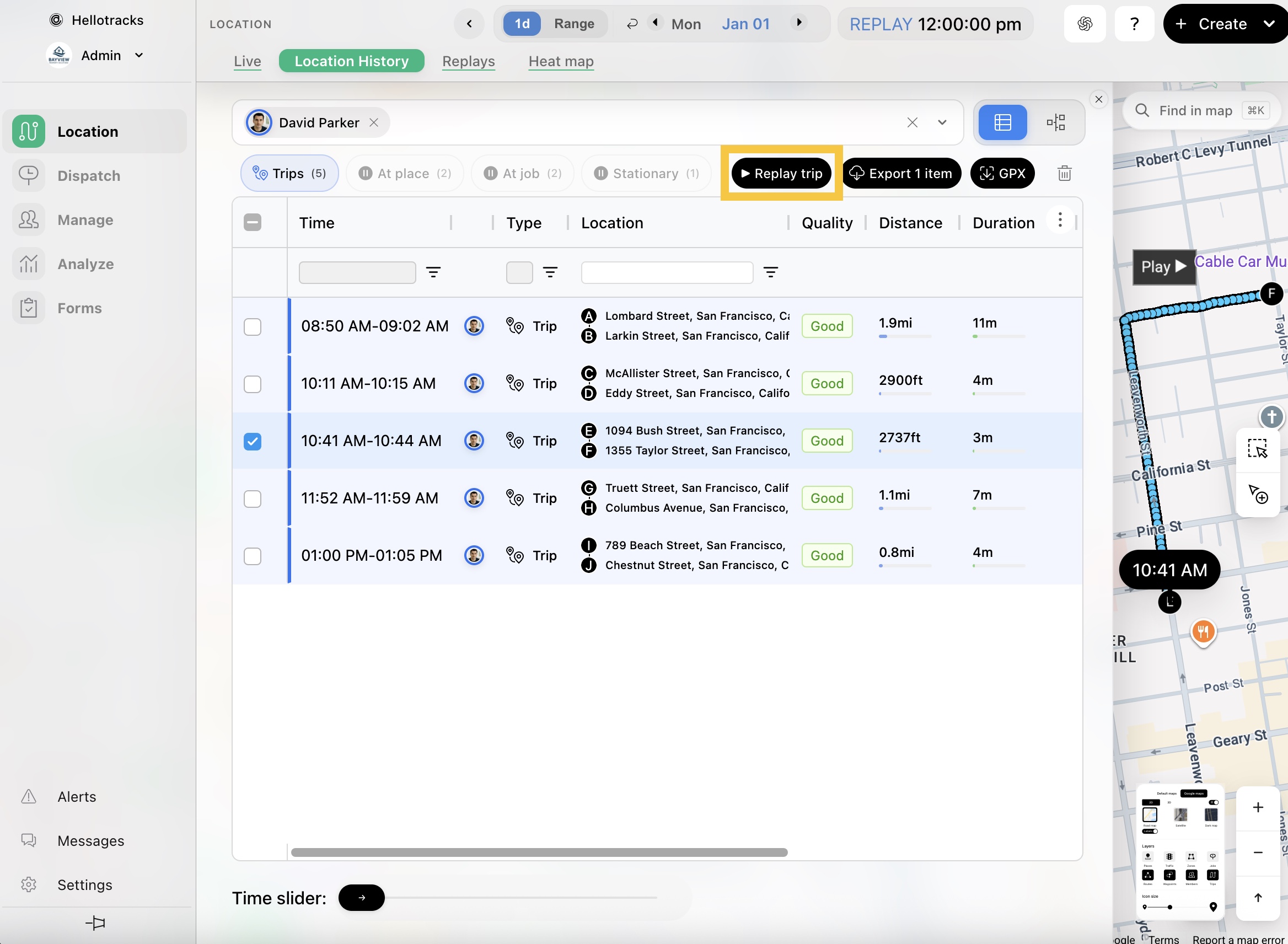Expand the member selector dropdown arrow
1288x944 pixels.
[942, 122]
